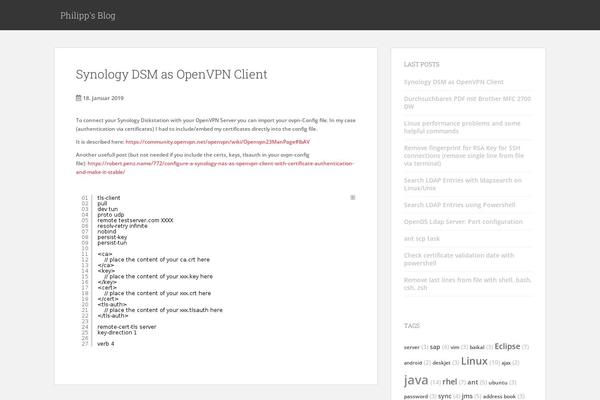
Task: Select the vim tag
Action: [x=455, y=348]
